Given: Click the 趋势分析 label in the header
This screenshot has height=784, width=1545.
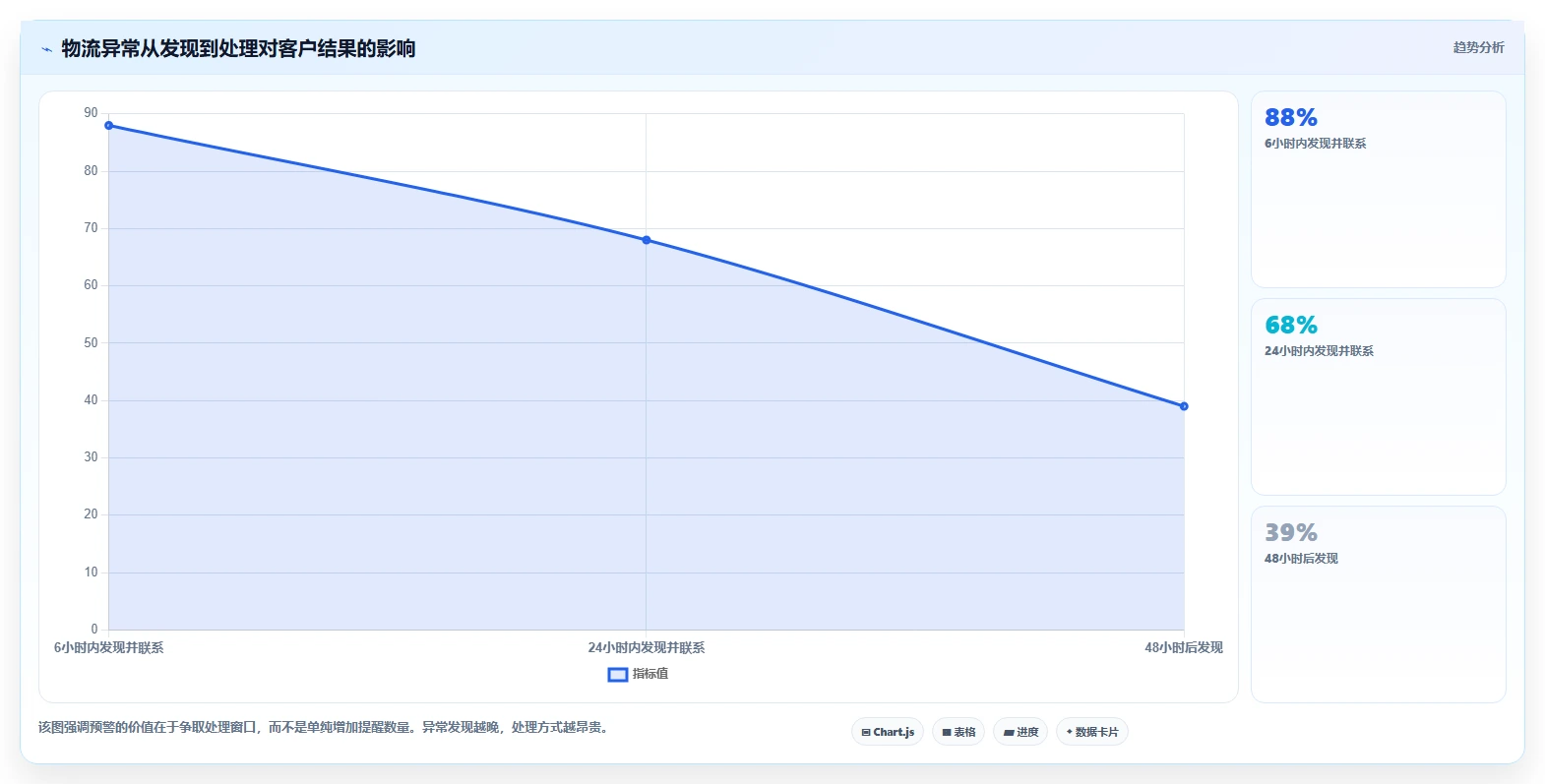Looking at the screenshot, I should 1478,47.
